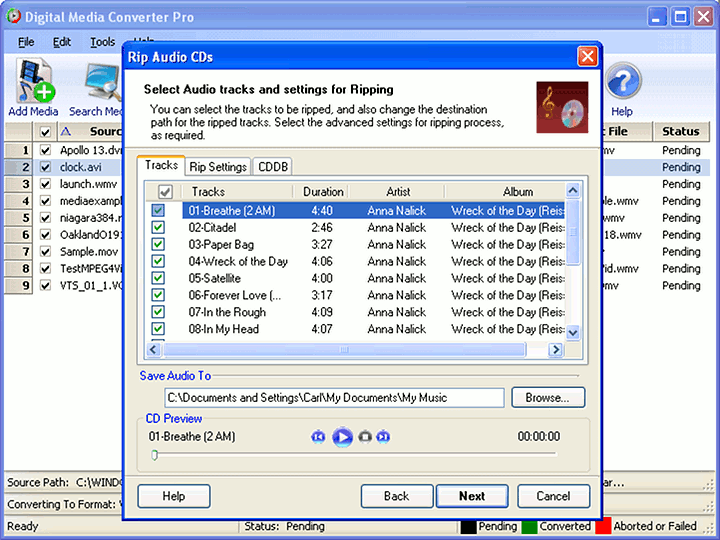Toggle select-all tracks checkbox in header
Screen dimensions: 720x540
click(x=165, y=192)
